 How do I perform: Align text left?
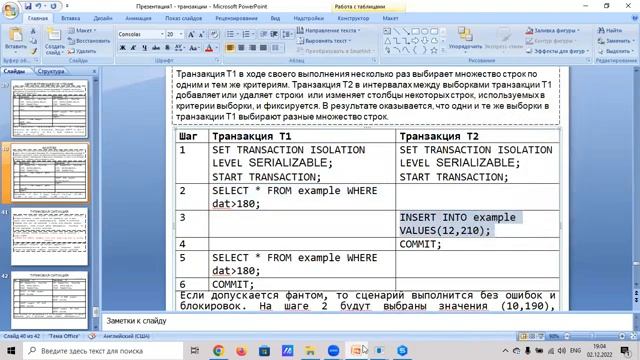tap(230, 48)
